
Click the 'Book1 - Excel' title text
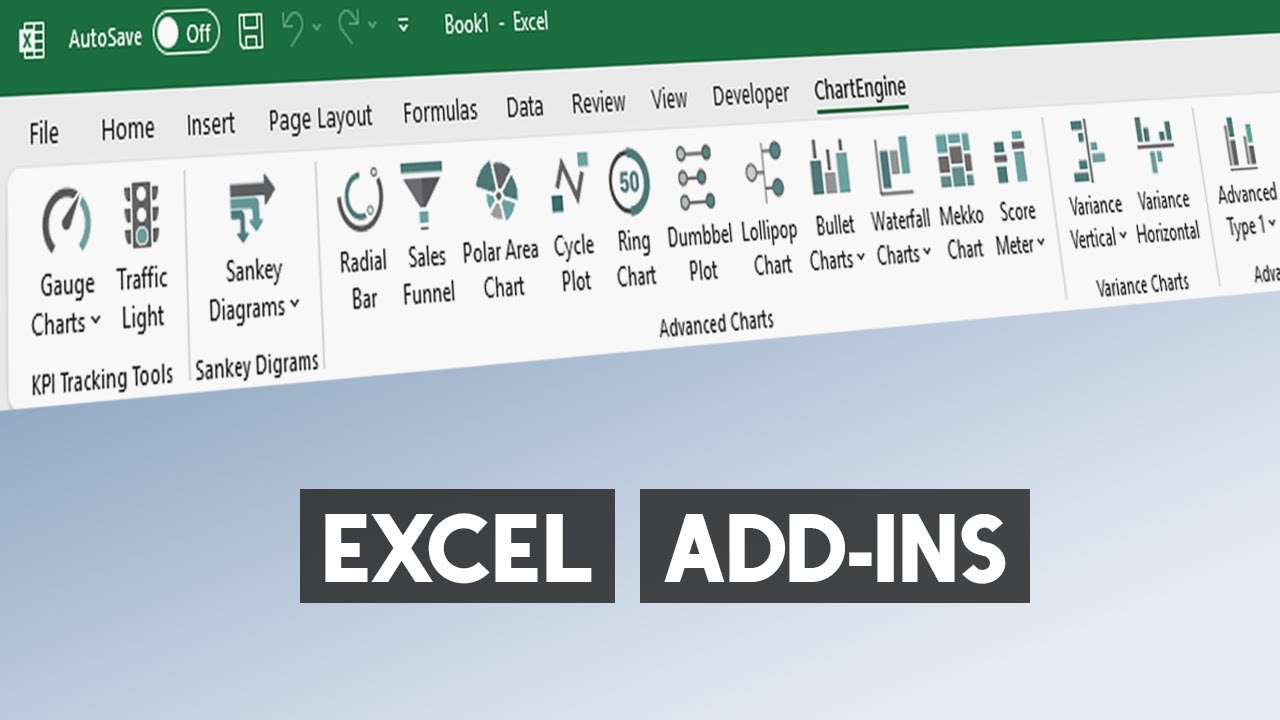click(x=496, y=23)
